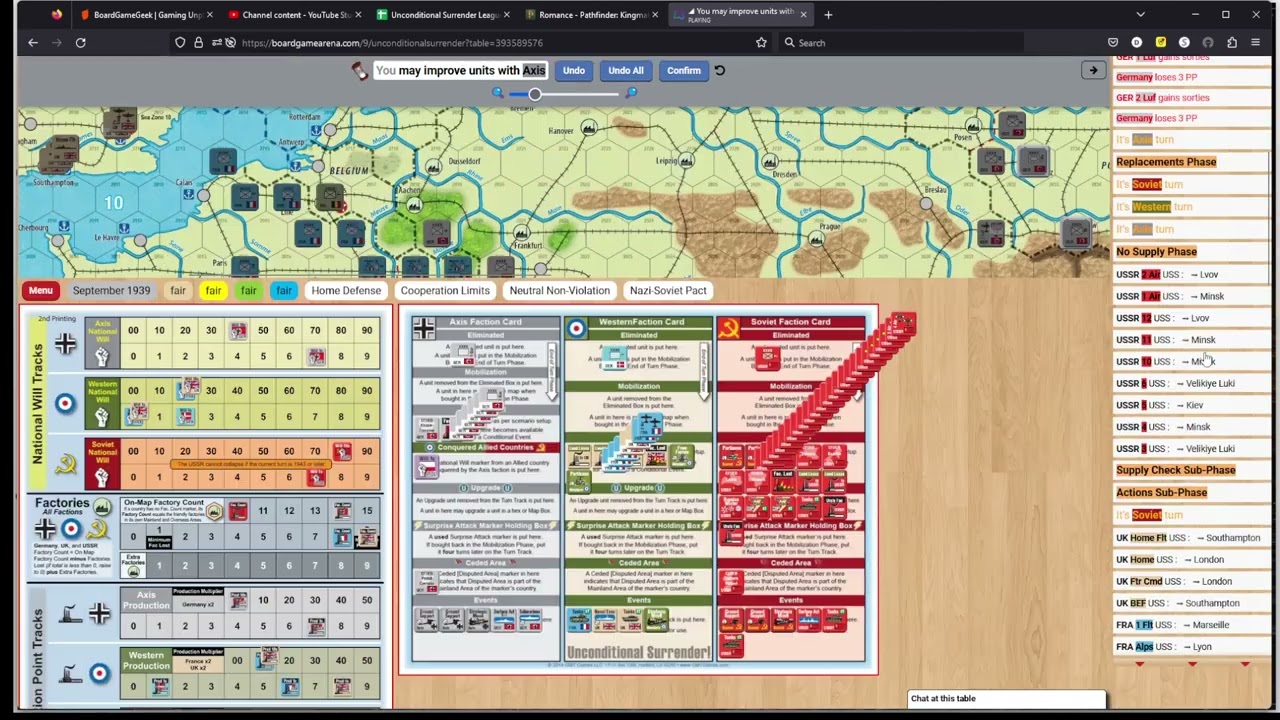
Task: Click the Undo All button
Action: click(626, 70)
